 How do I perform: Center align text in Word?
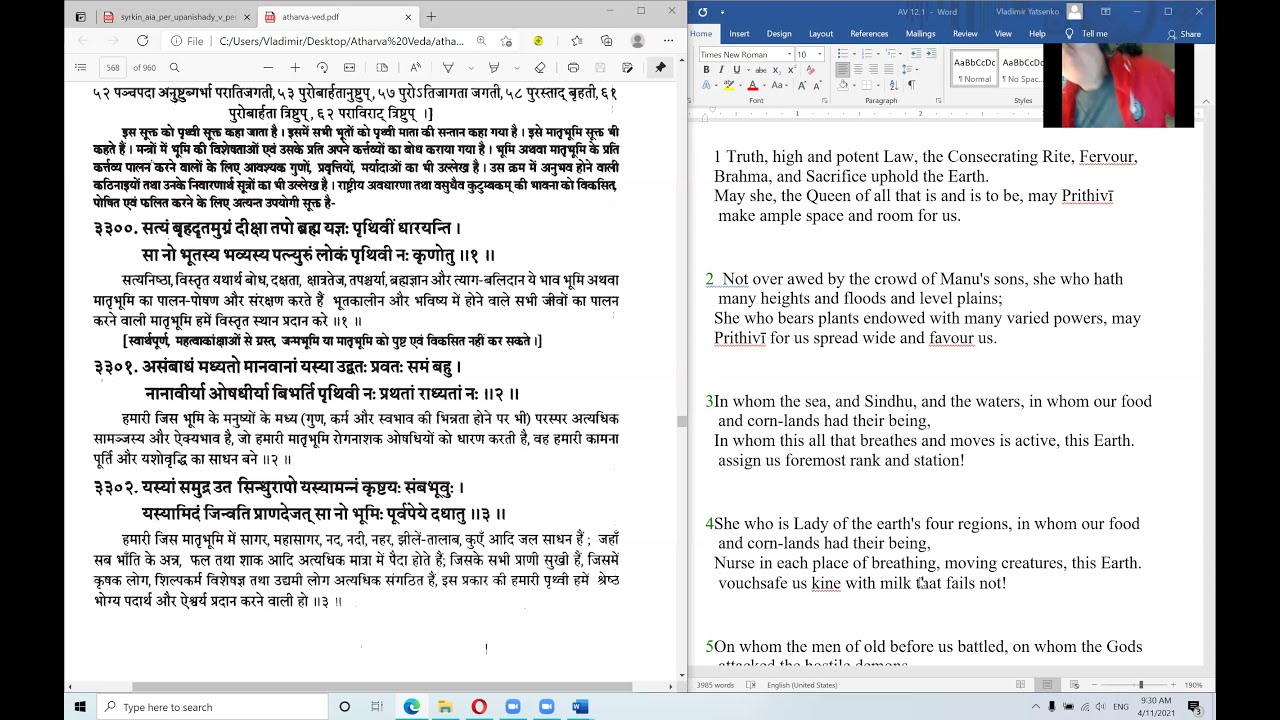click(858, 69)
